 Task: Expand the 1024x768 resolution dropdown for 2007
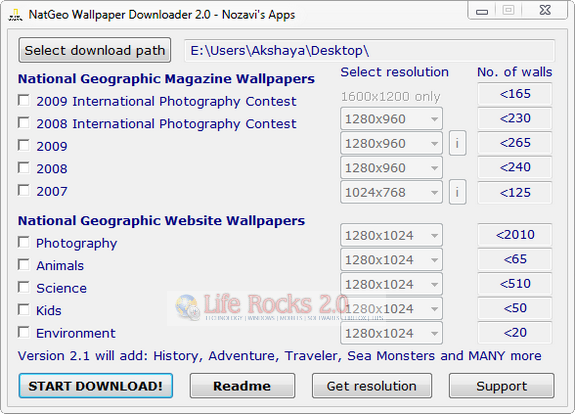[391, 192]
